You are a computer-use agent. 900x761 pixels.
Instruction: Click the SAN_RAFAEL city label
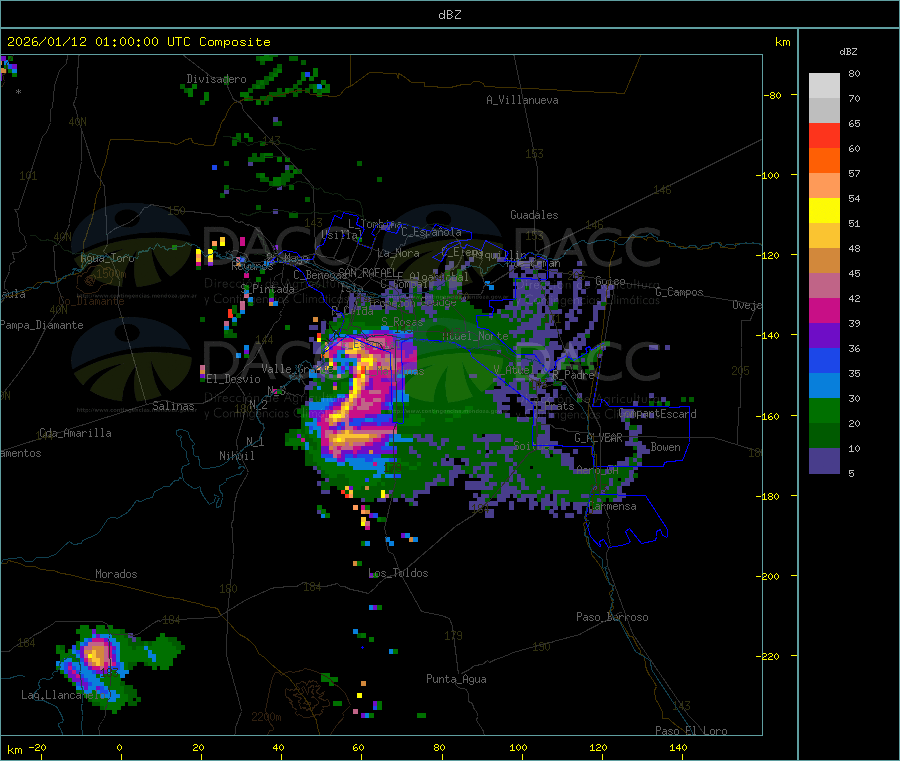367,272
